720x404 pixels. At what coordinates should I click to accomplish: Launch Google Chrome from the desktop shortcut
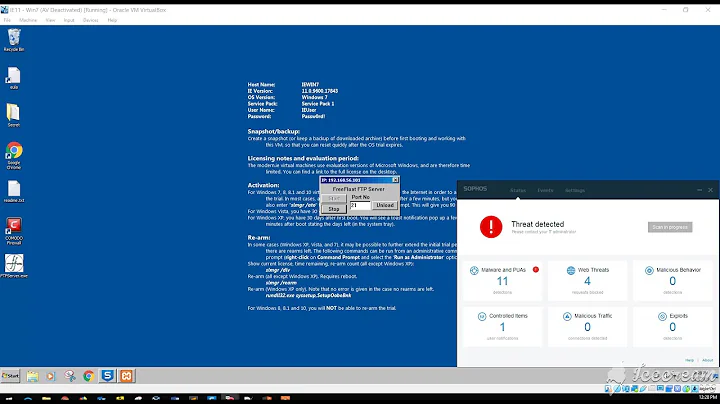point(14,155)
